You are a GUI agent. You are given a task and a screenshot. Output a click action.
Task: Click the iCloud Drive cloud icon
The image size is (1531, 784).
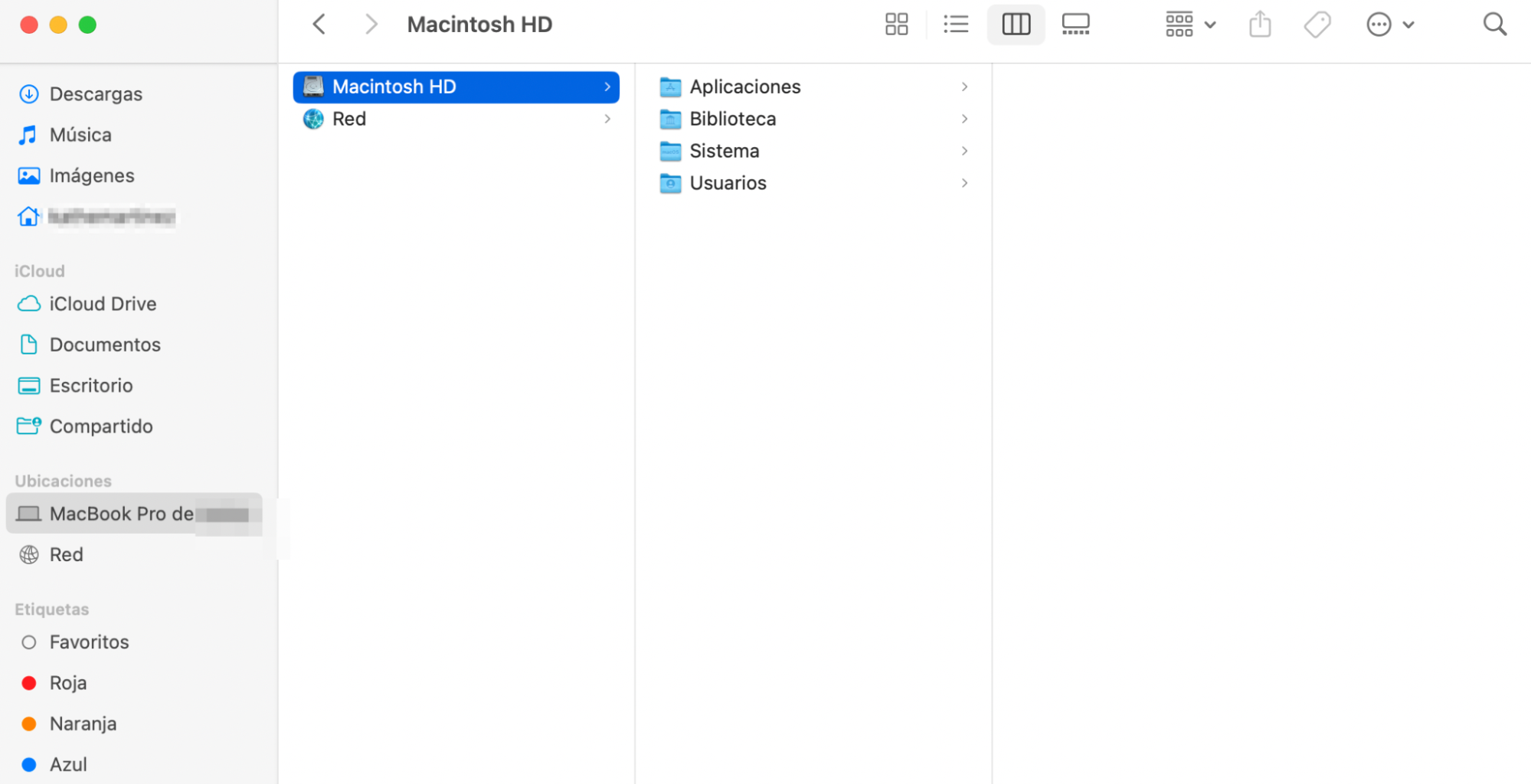point(29,304)
